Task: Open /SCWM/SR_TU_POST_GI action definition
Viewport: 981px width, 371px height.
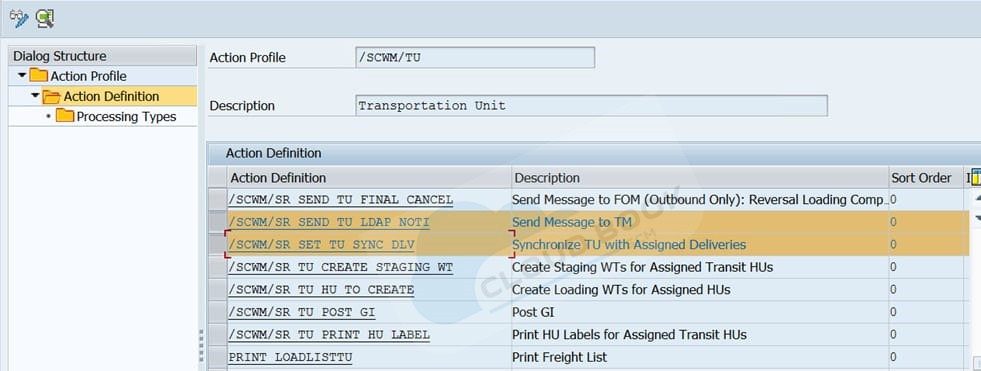Action: point(302,313)
